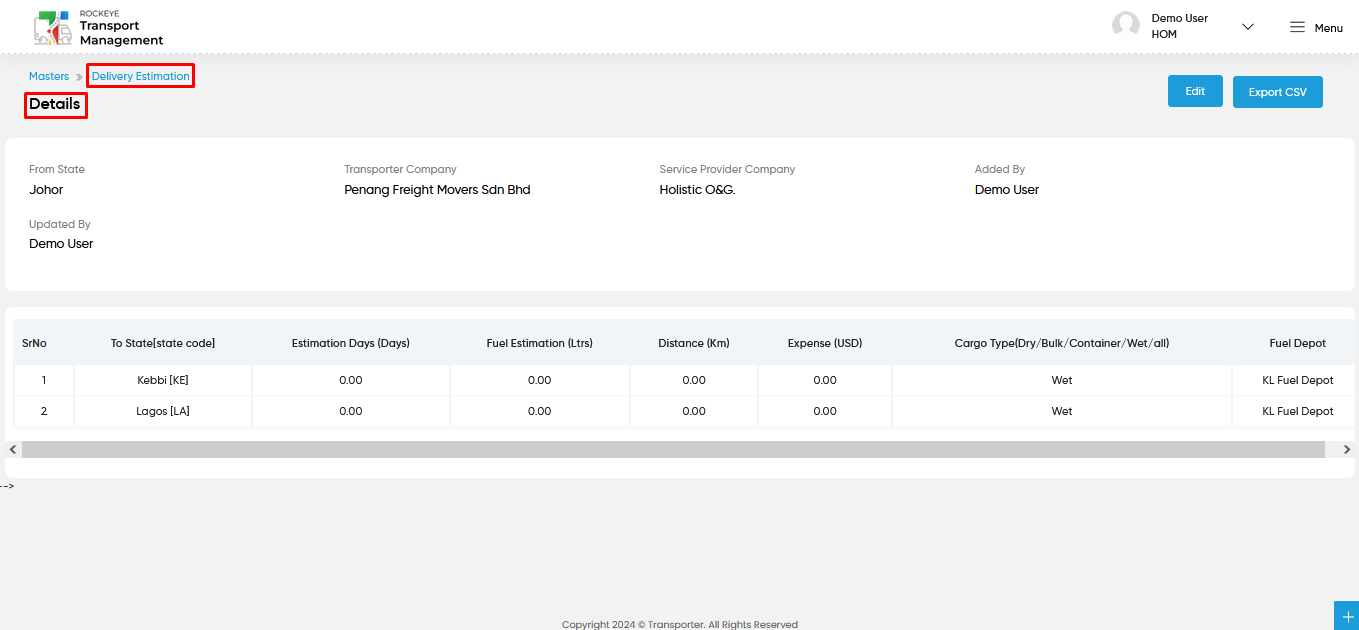Viewport: 1359px width, 630px height.
Task: Click the HOM label under user name
Action: 1164,34
